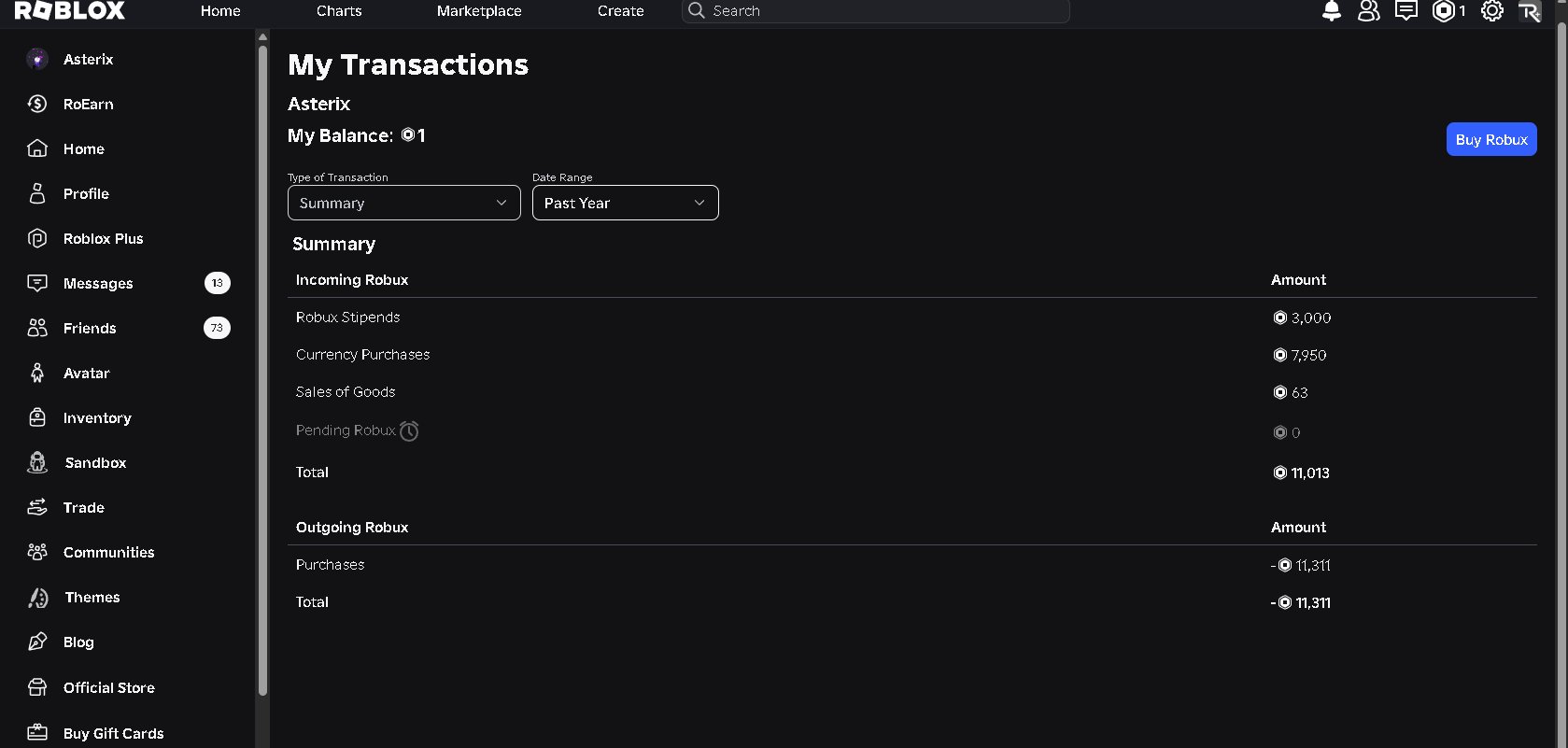Open the Blog sidebar link
This screenshot has height=748, width=1568.
pyautogui.click(x=78, y=642)
